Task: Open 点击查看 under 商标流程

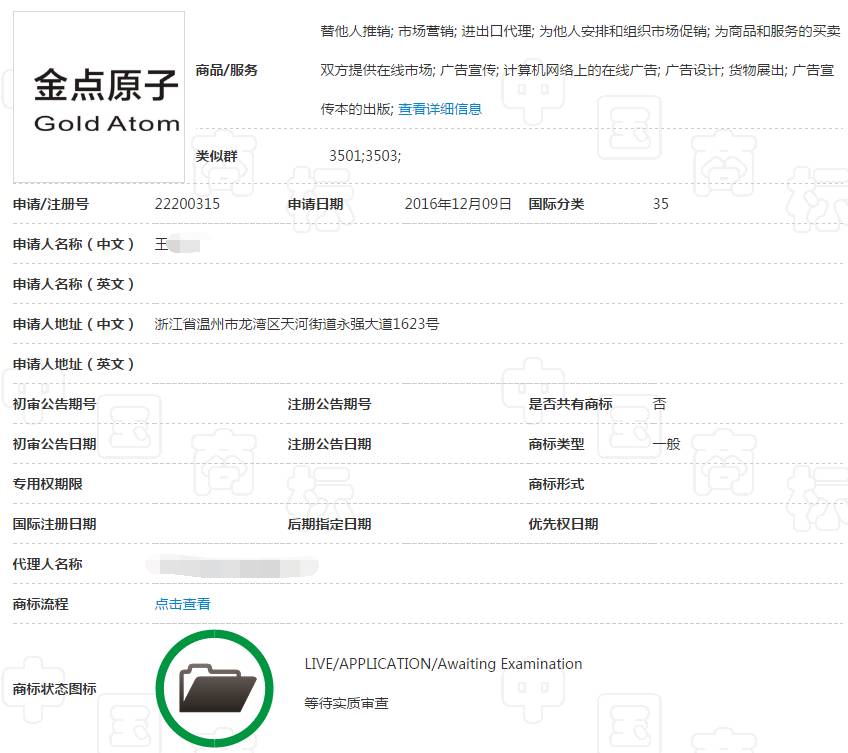Action: coord(182,604)
